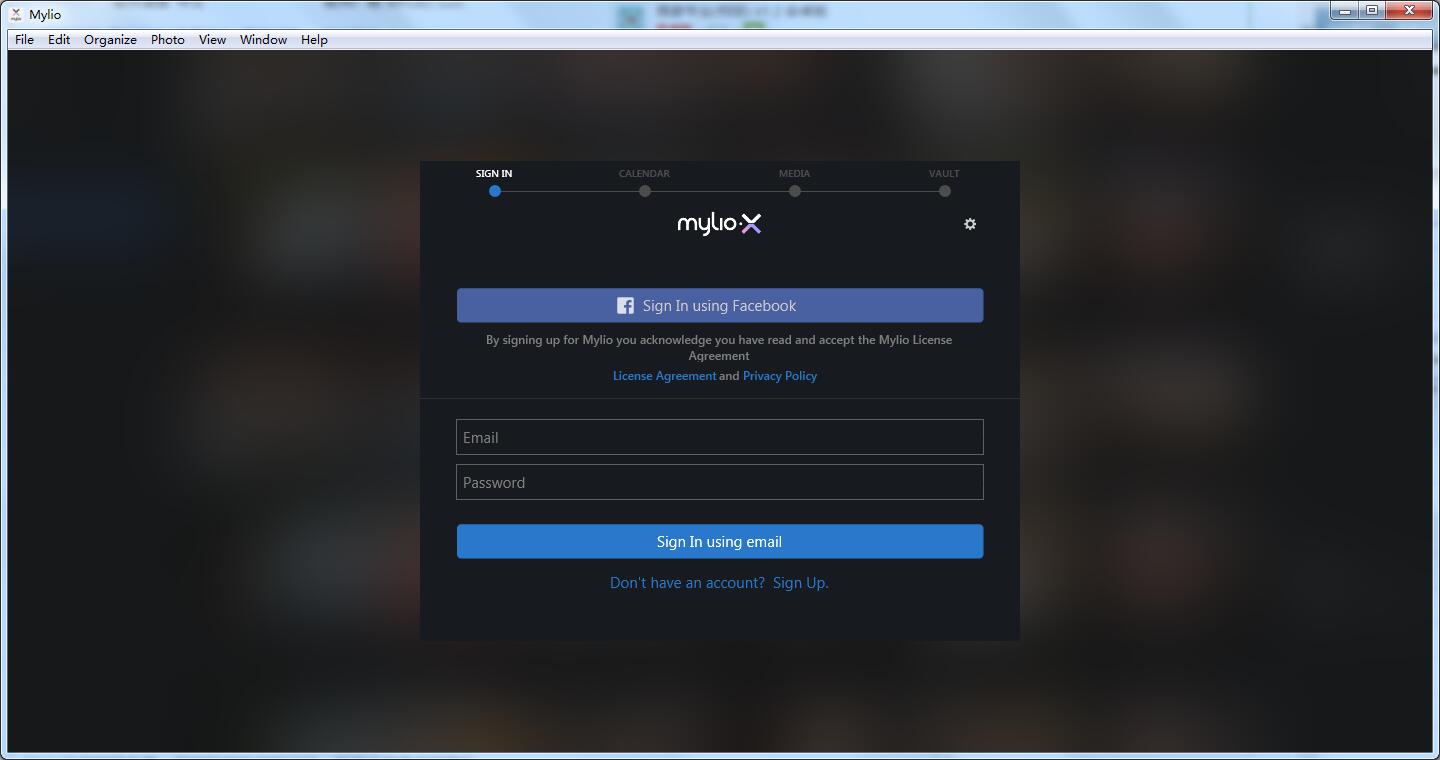This screenshot has width=1440, height=760.
Task: Open the Organize menu
Action: (110, 40)
